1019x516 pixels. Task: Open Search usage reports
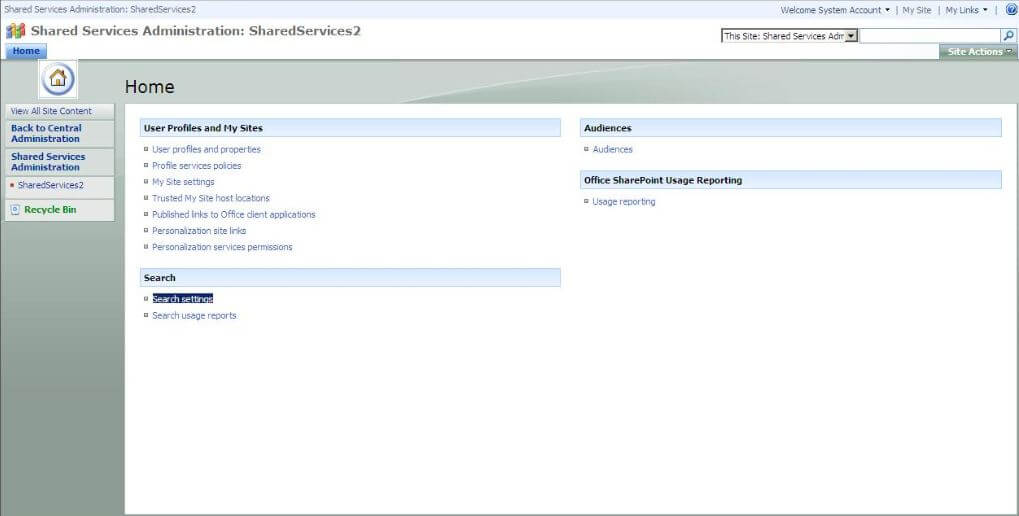[x=194, y=316]
